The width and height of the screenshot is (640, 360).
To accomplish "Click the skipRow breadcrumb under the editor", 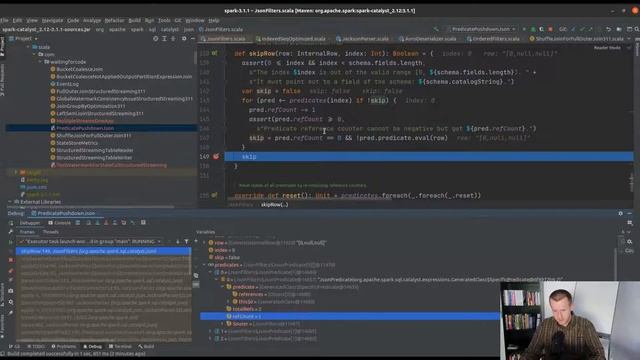I will [274, 204].
